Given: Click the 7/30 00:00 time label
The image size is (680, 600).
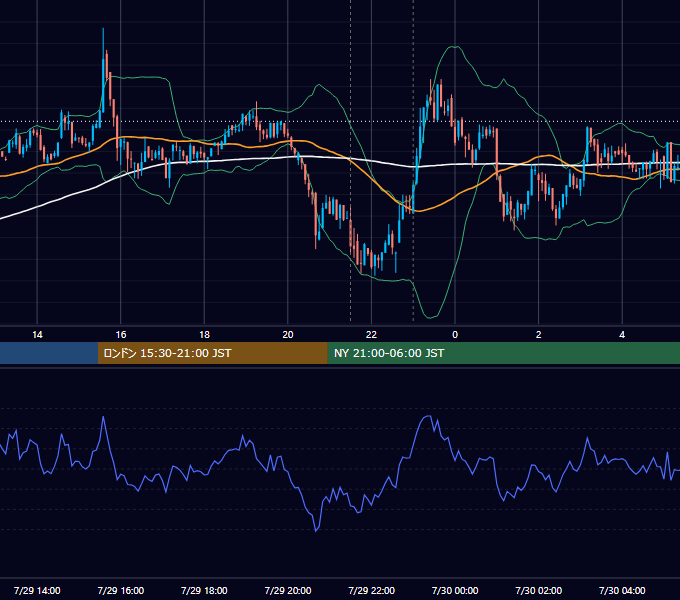Looking at the screenshot, I should click(455, 590).
